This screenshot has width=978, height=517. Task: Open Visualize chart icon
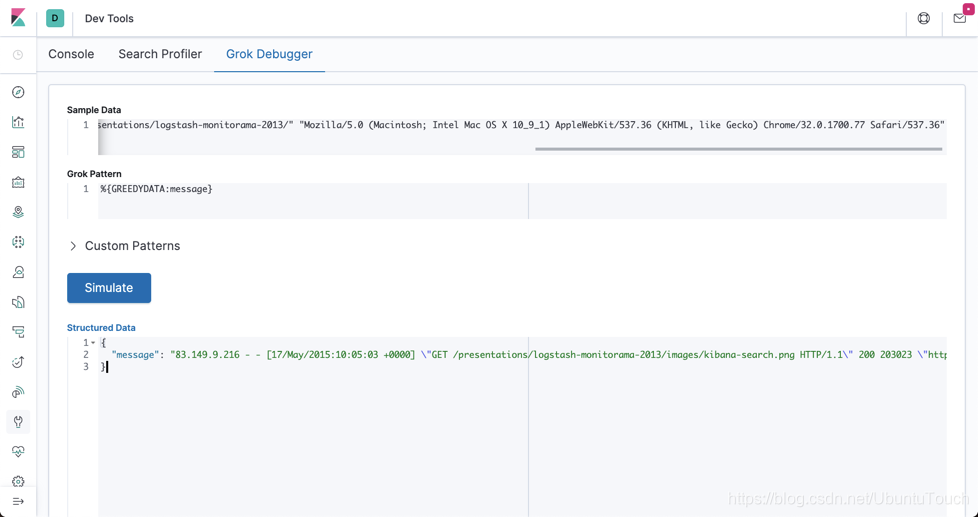(x=18, y=122)
